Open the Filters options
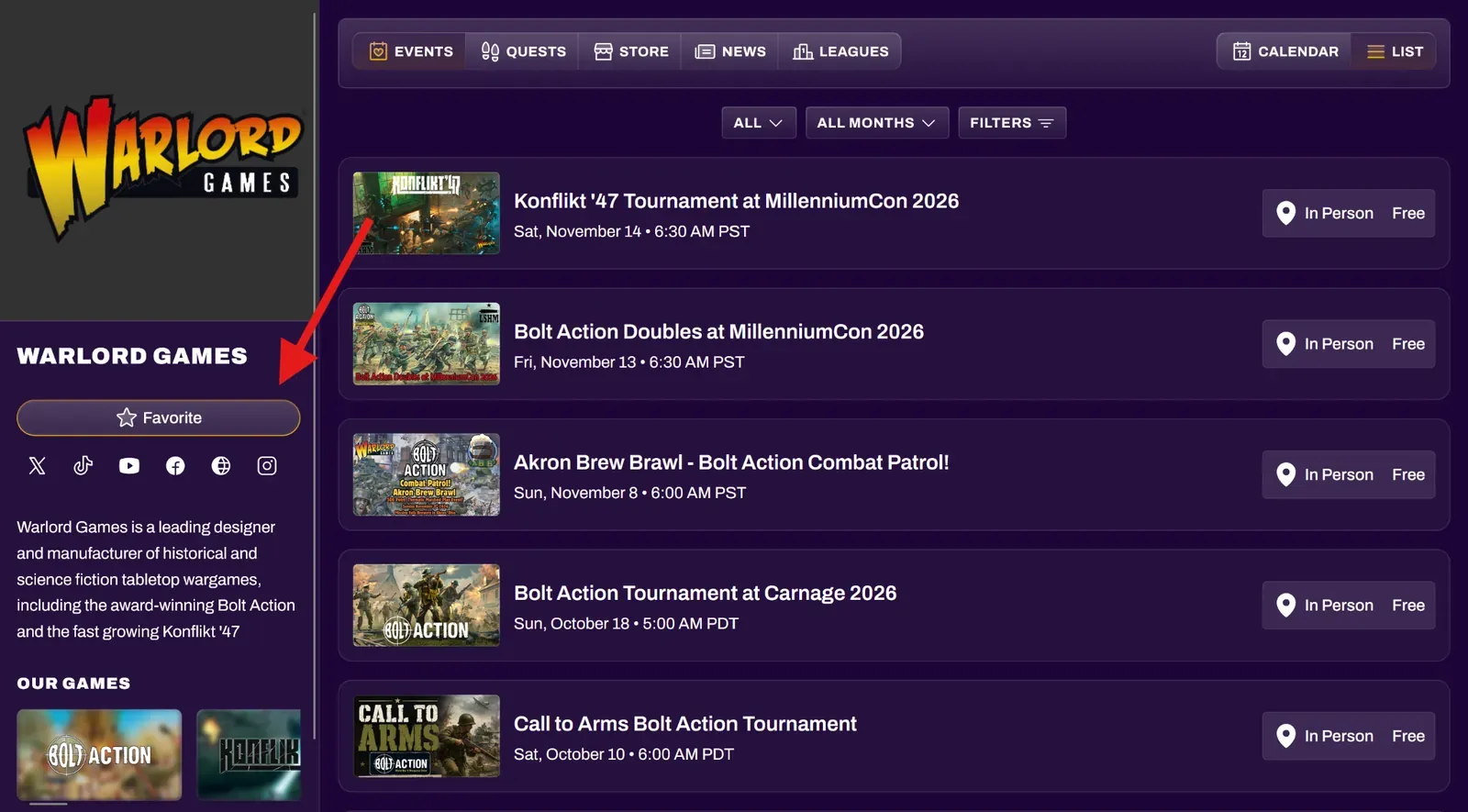1468x812 pixels. (1012, 123)
